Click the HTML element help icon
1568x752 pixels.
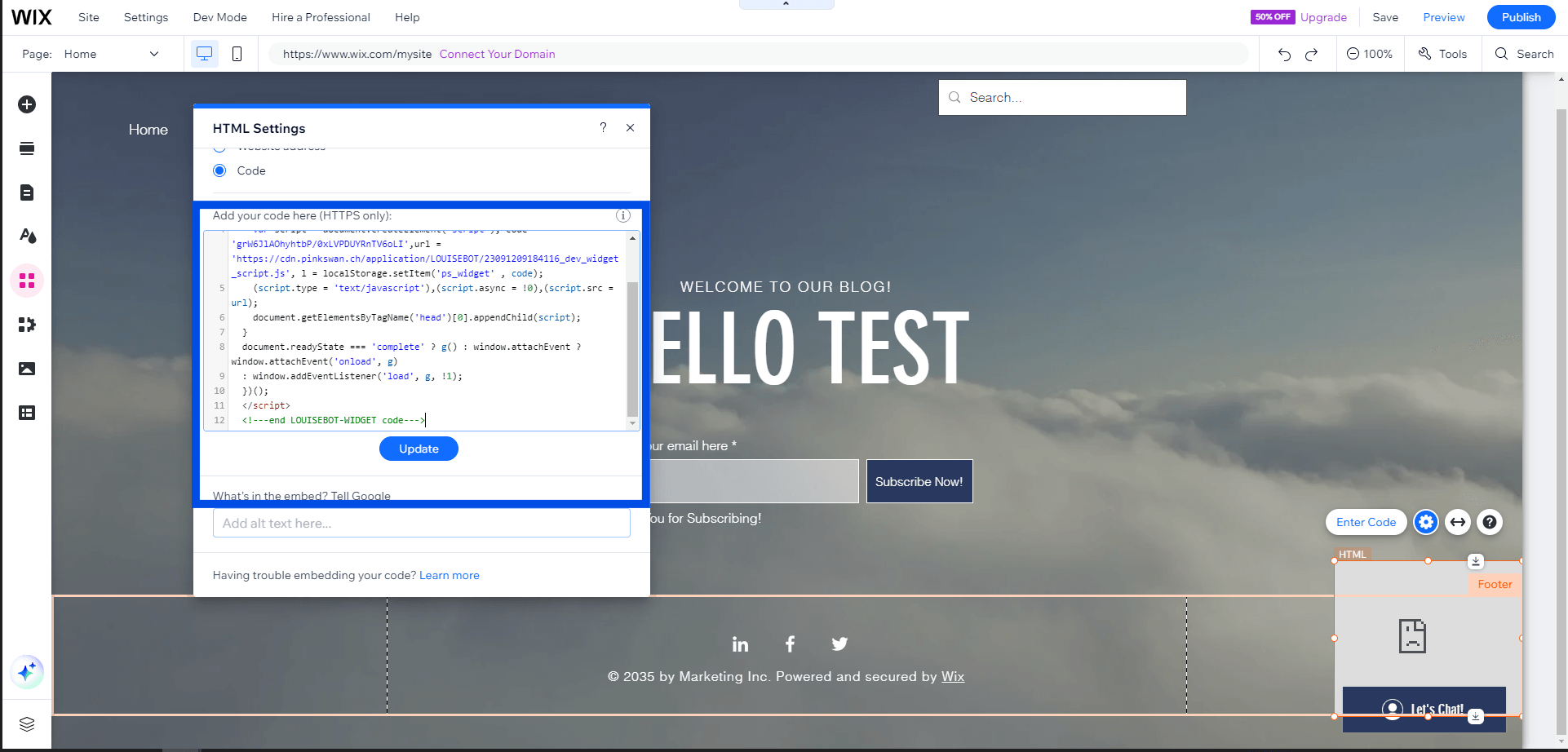(x=1490, y=522)
